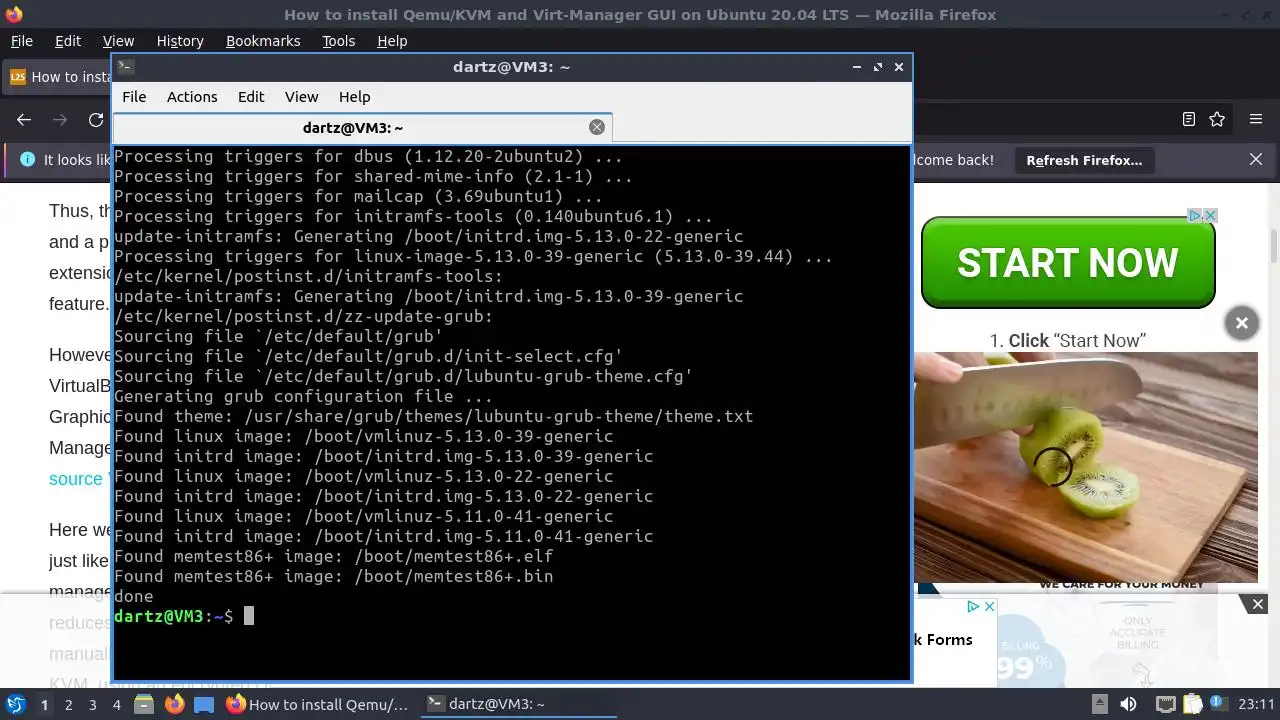Click AdChoices icon on bottom ad
1280x720 pixels.
point(972,606)
